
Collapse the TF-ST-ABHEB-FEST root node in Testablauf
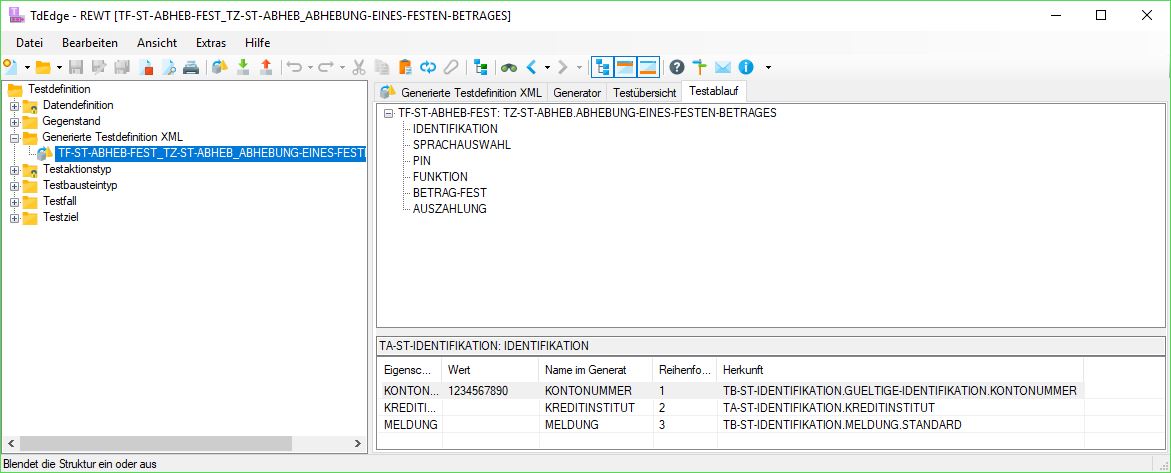(x=388, y=113)
